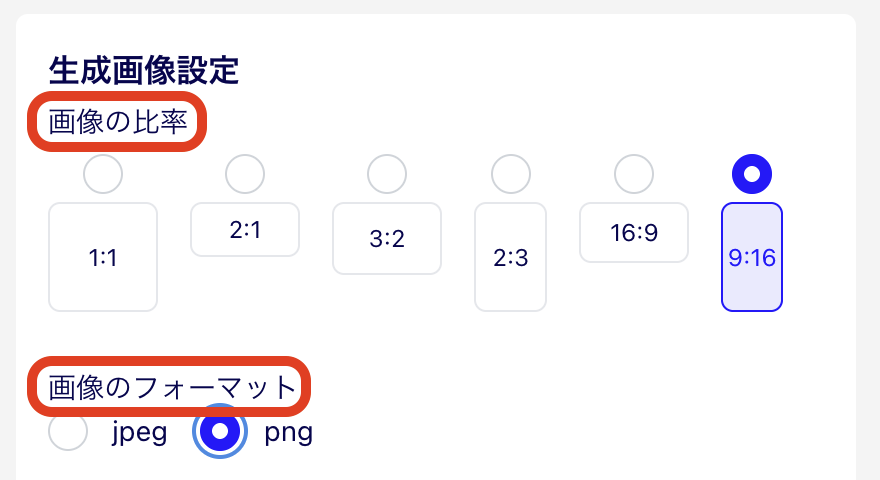Choose the square 1:1 ratio box
880x480 pixels.
(103, 257)
